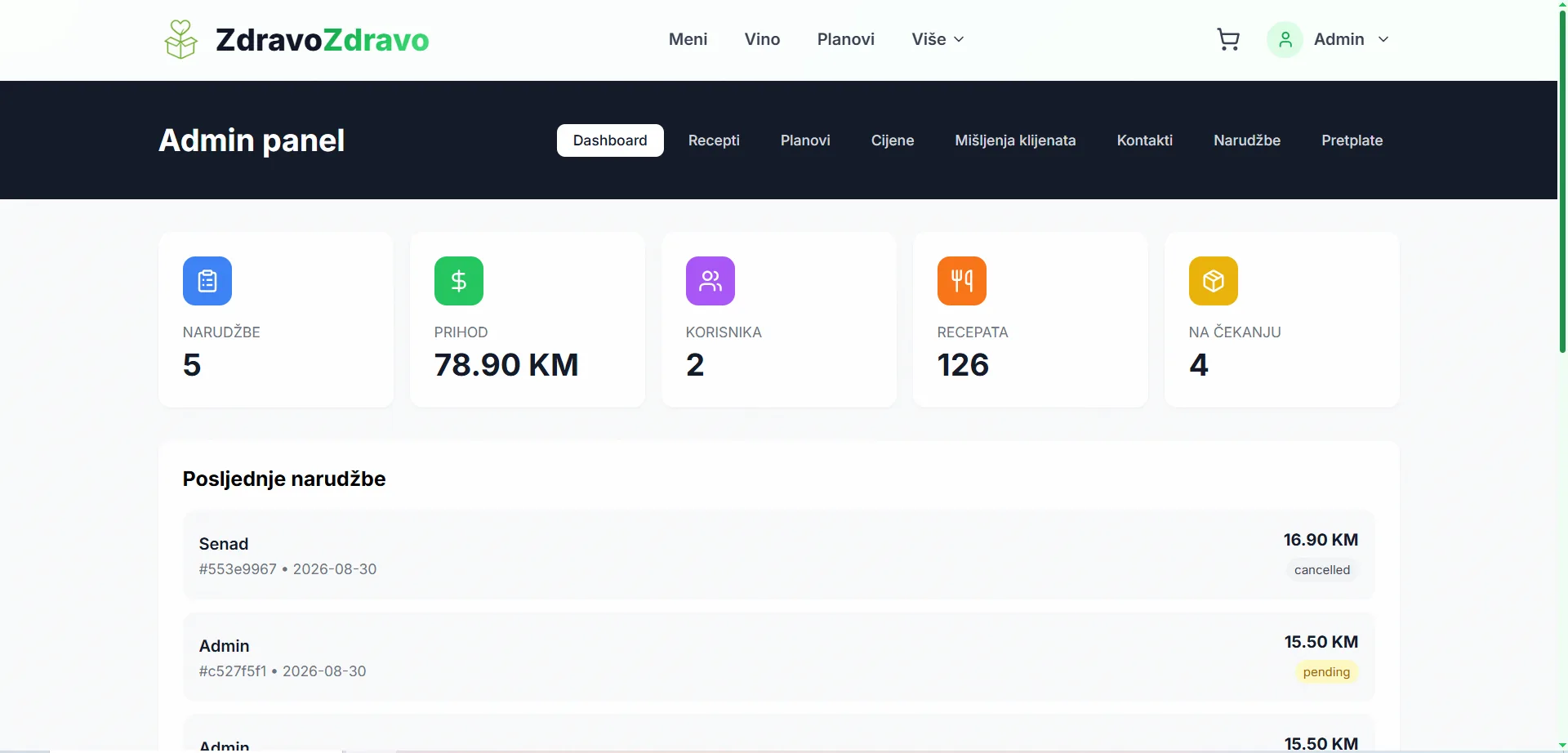Viewport: 1568px width, 753px height.
Task: Open the shopping cart icon
Action: point(1228,39)
